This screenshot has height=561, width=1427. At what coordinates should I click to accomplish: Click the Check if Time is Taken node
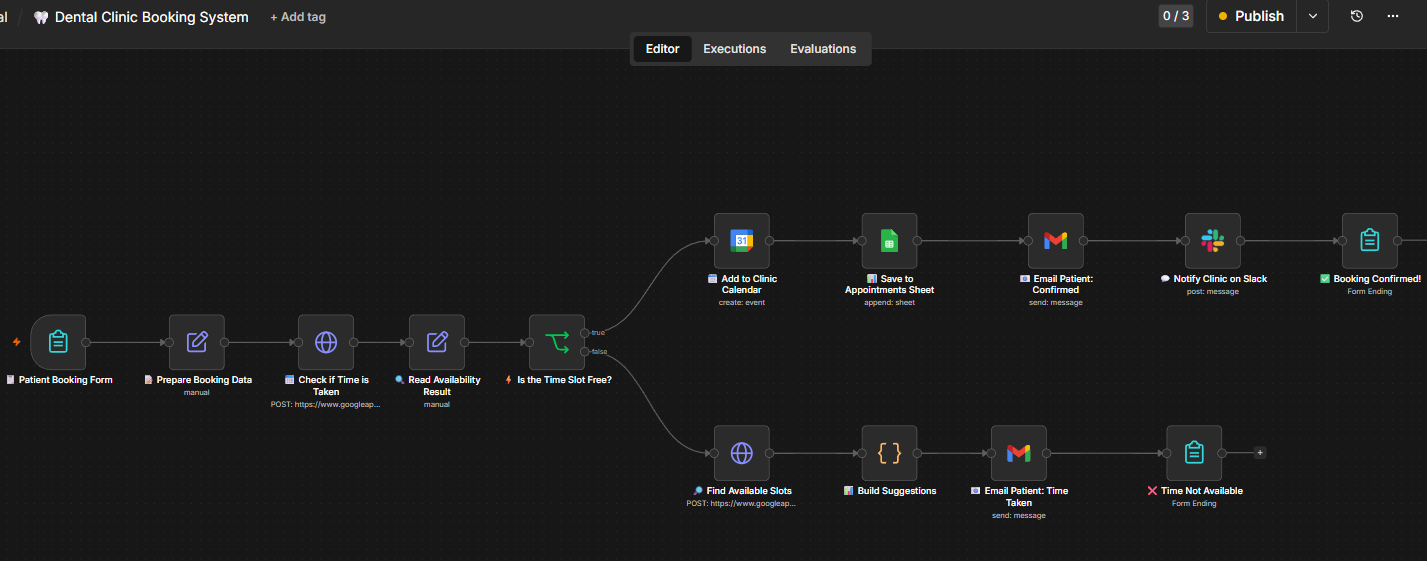pos(326,342)
